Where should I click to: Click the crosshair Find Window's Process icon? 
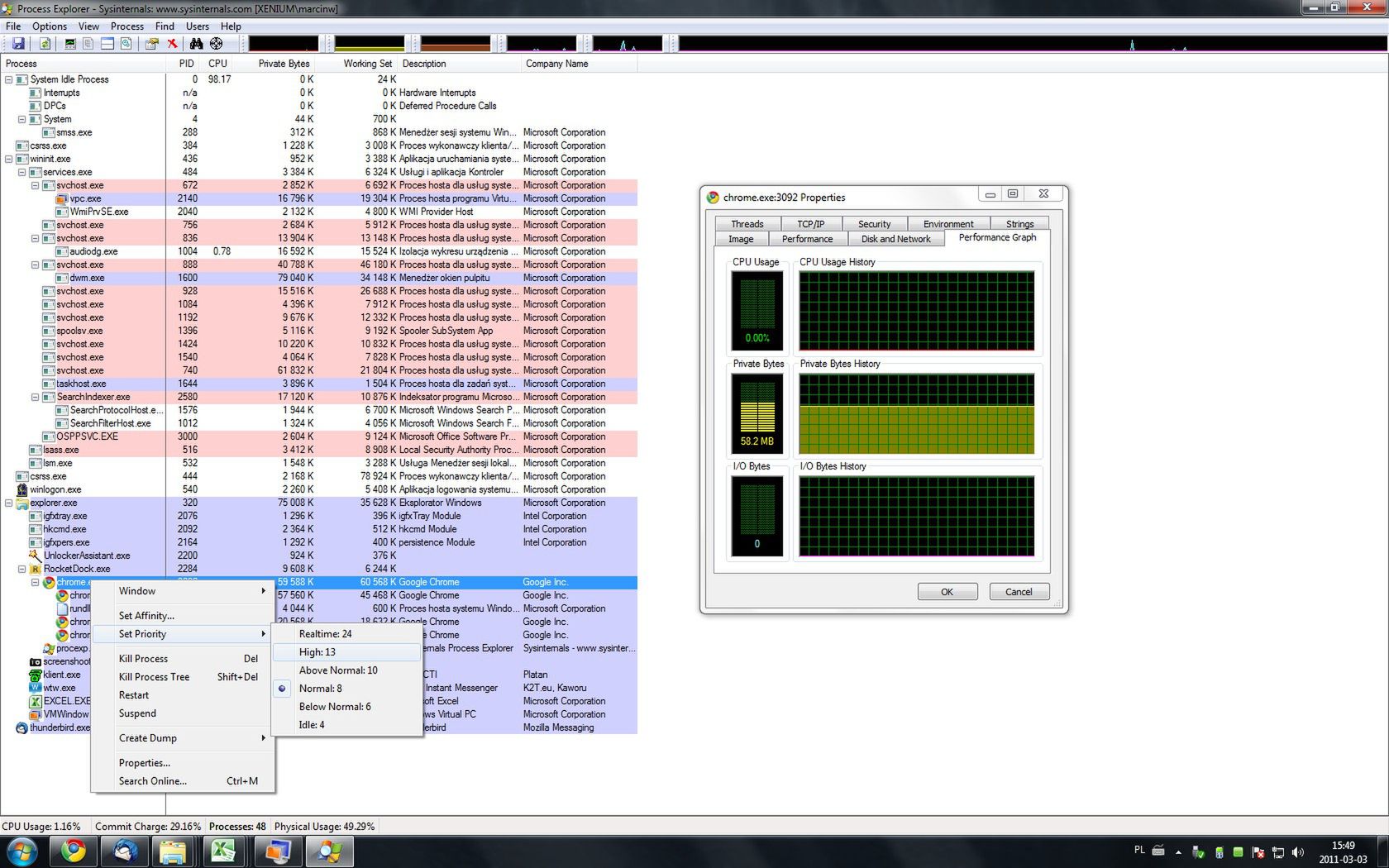pos(216,44)
